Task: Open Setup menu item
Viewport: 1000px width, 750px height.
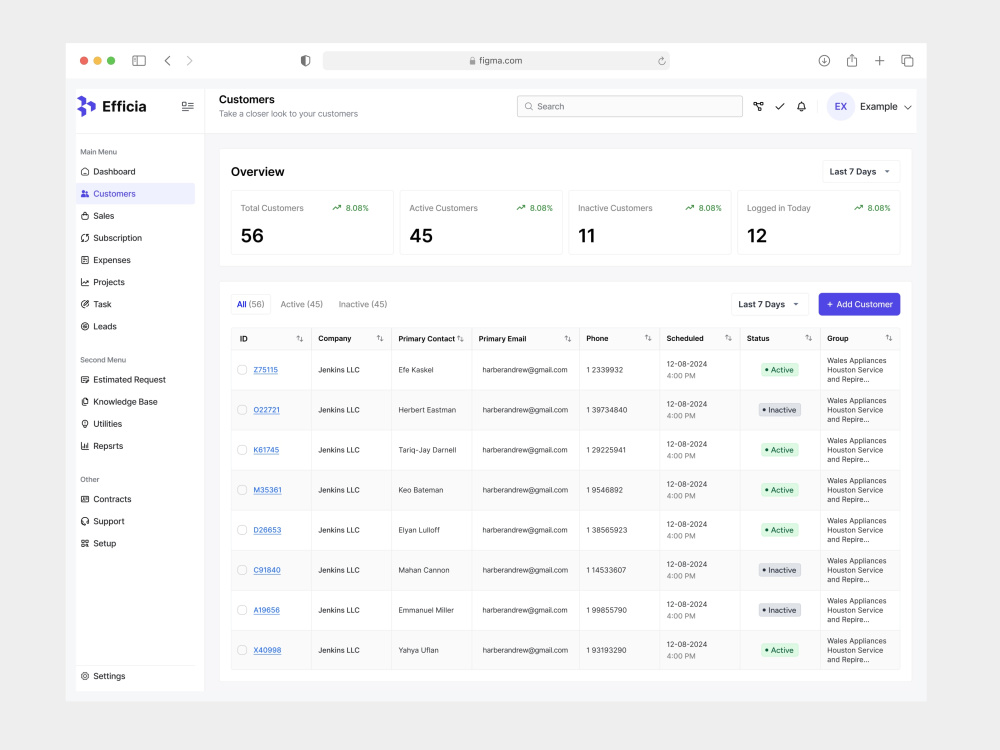Action: (x=135, y=543)
